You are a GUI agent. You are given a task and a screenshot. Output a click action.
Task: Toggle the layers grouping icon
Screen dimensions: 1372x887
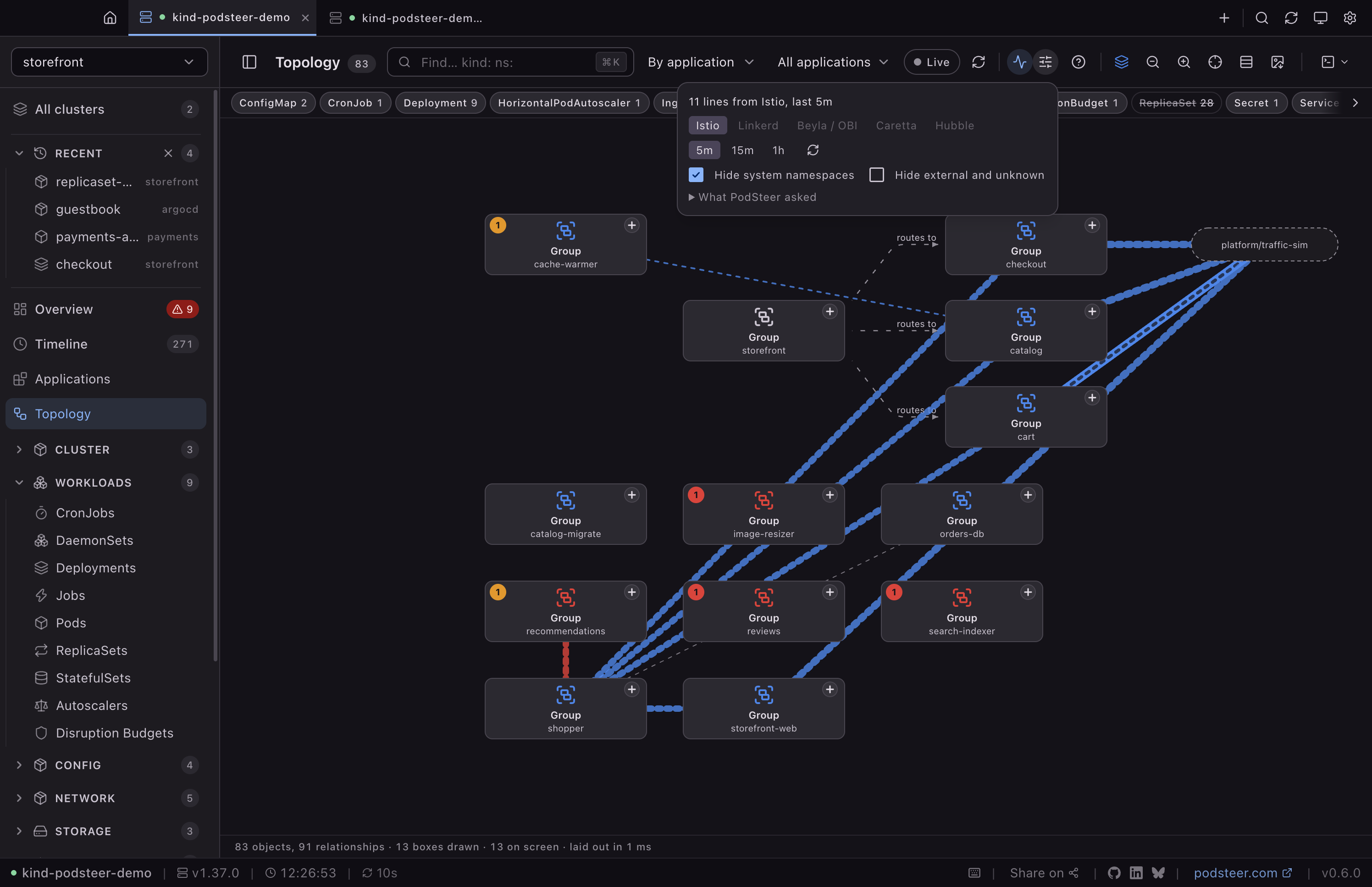coord(1121,62)
